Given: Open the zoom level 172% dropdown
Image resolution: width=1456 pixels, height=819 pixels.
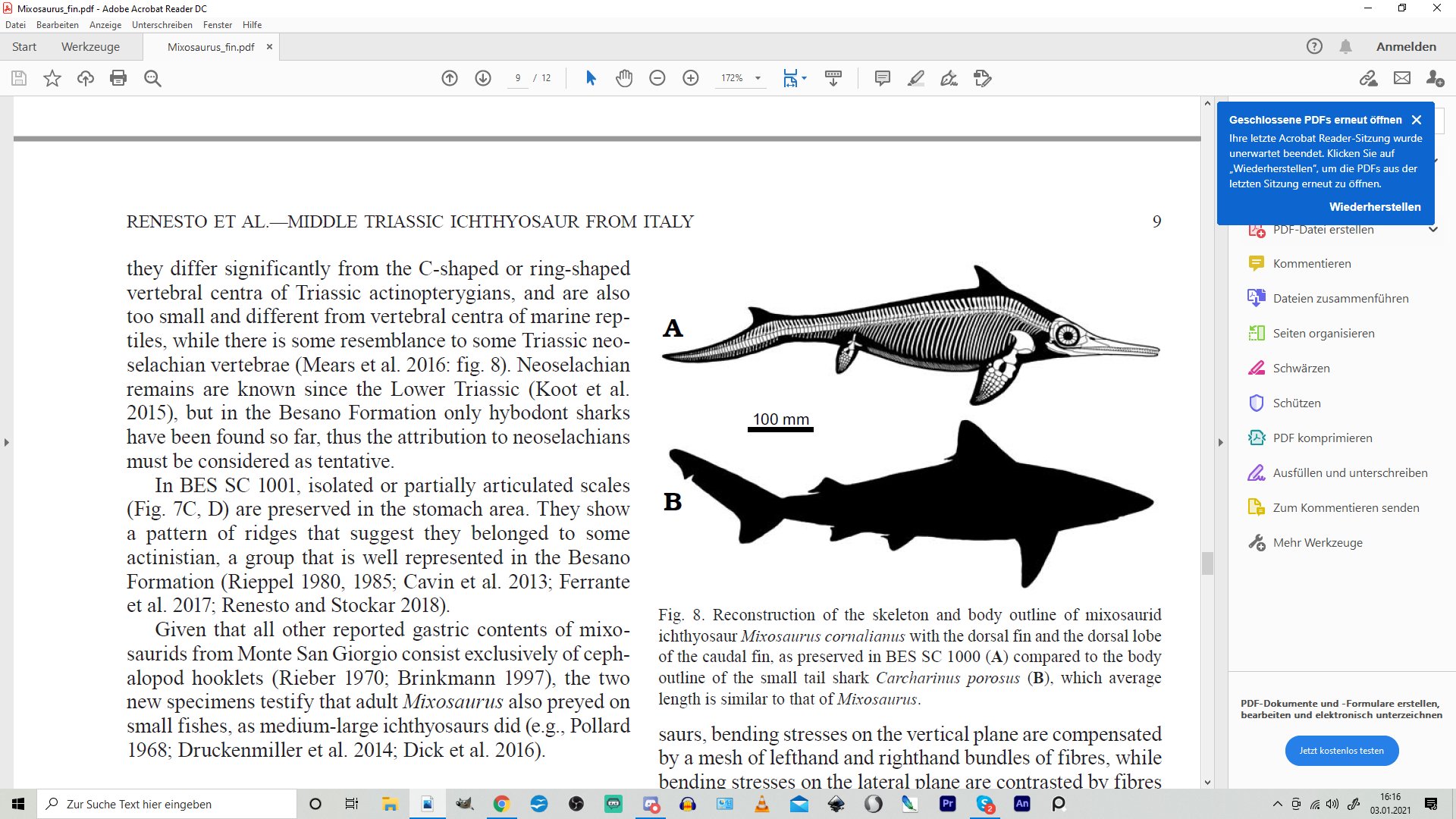Looking at the screenshot, I should pyautogui.click(x=757, y=78).
